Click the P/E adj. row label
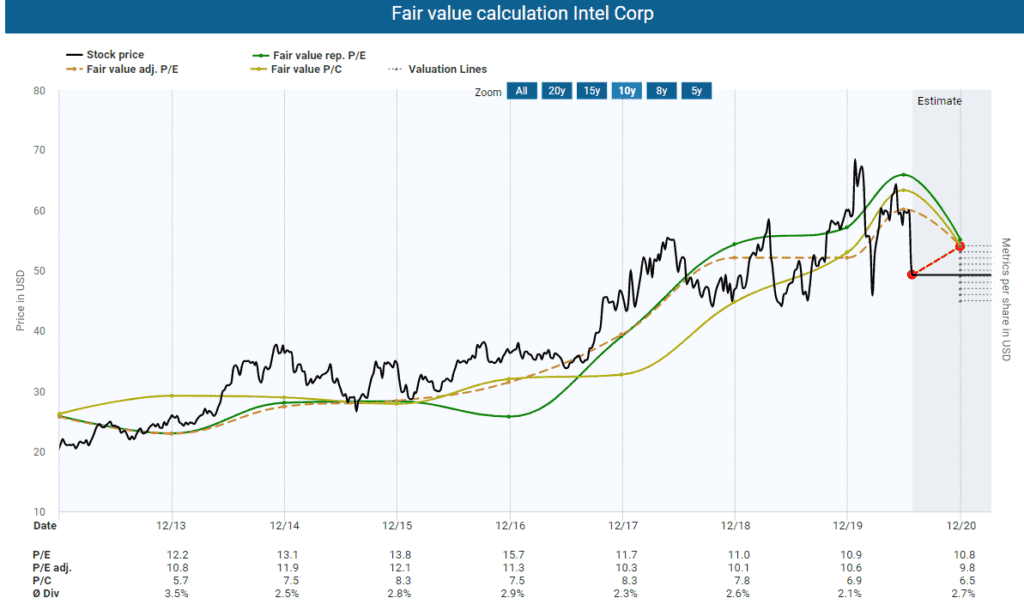Image resolution: width=1024 pixels, height=604 pixels. [x=52, y=567]
